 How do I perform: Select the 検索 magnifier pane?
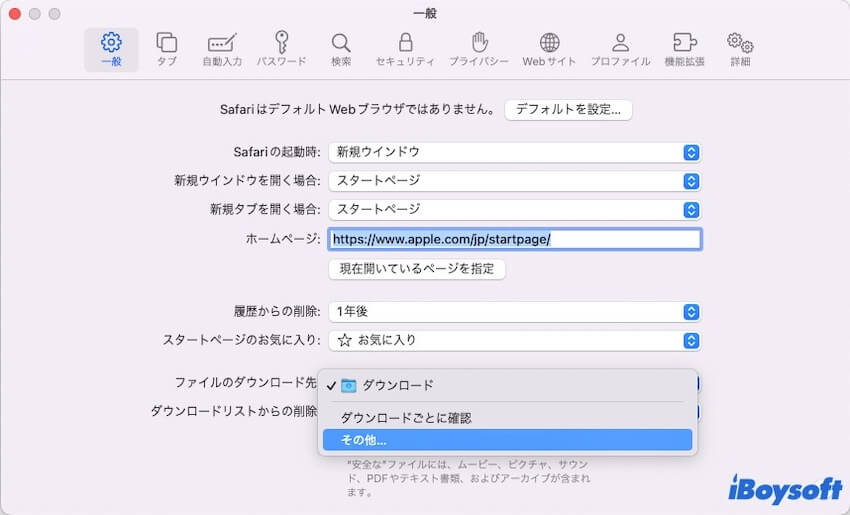point(341,50)
